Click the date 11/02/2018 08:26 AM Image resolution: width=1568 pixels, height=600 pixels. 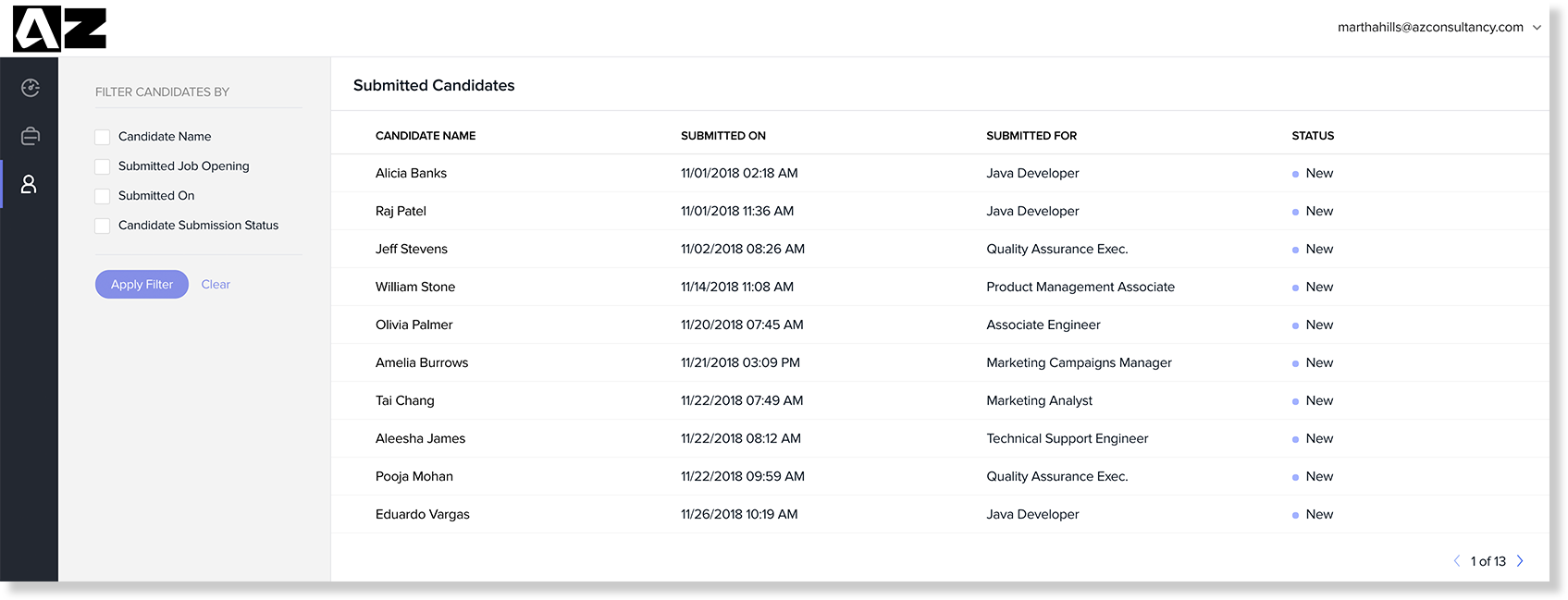pos(743,249)
